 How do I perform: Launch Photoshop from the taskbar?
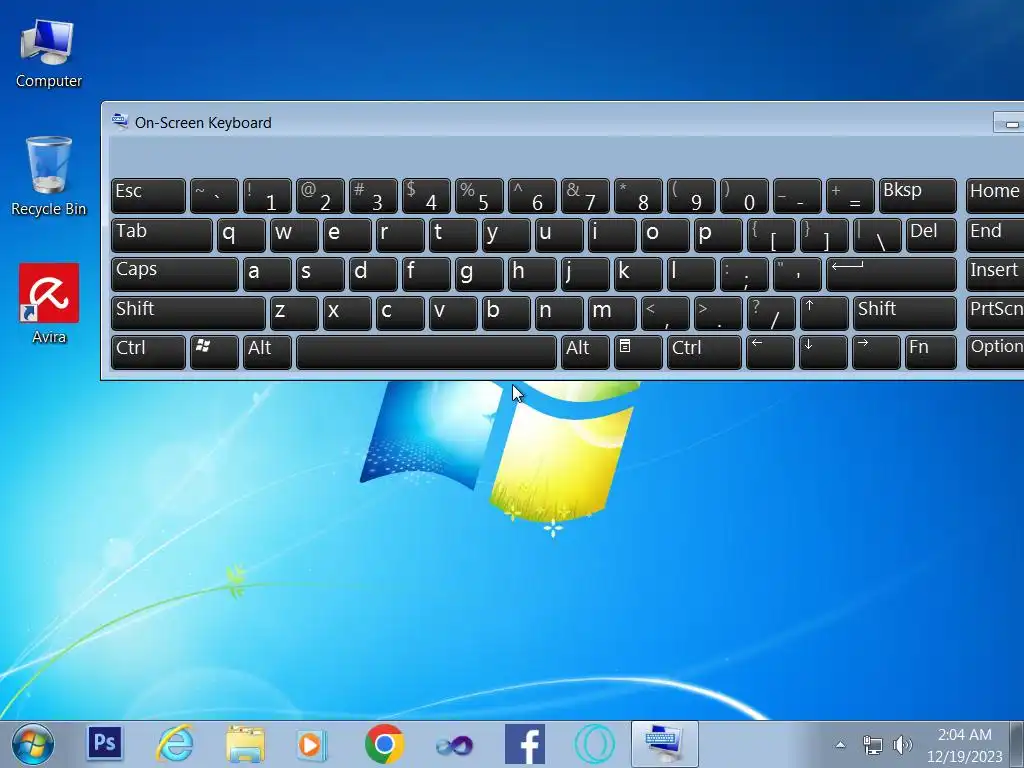click(x=104, y=743)
